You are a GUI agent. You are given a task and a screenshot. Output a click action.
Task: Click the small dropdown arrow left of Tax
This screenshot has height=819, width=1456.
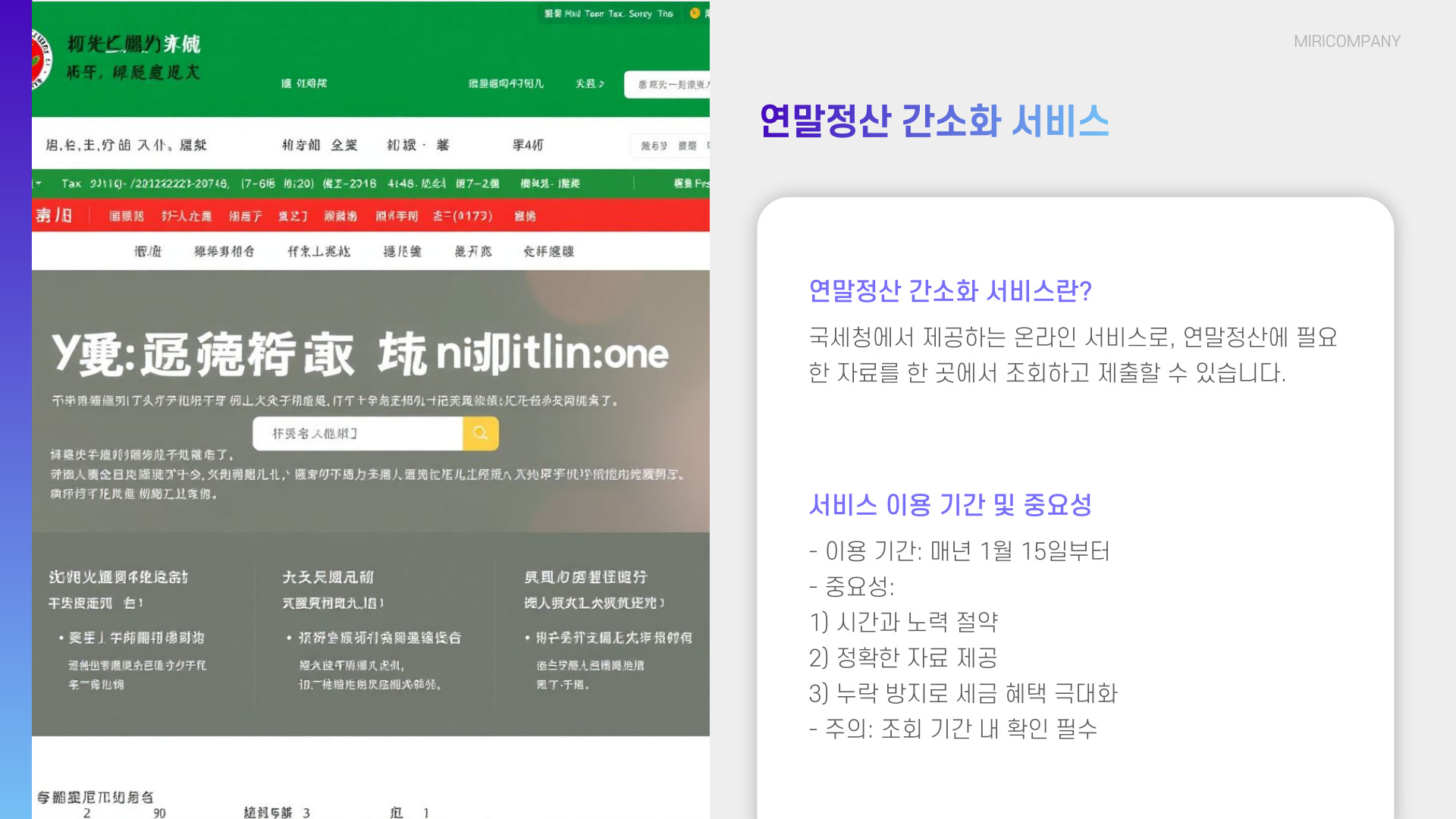click(38, 184)
